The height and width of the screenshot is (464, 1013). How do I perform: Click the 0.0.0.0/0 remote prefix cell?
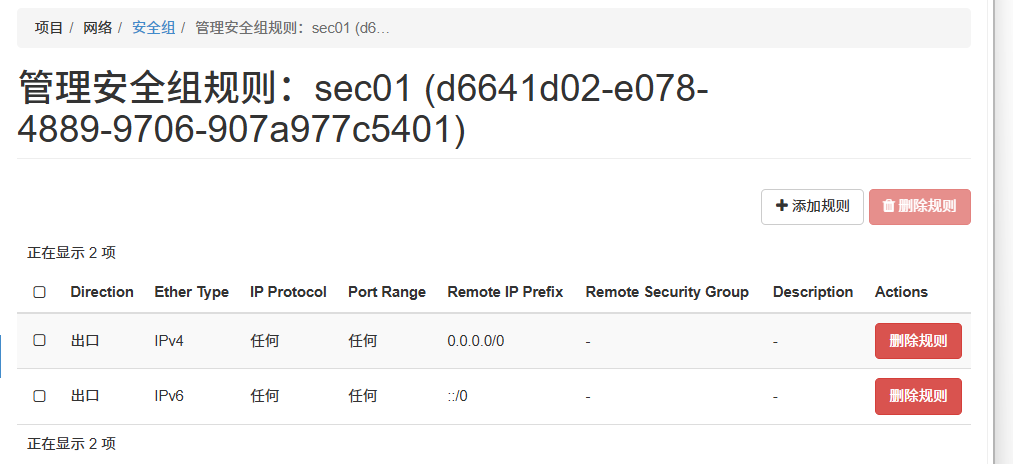[x=476, y=341]
